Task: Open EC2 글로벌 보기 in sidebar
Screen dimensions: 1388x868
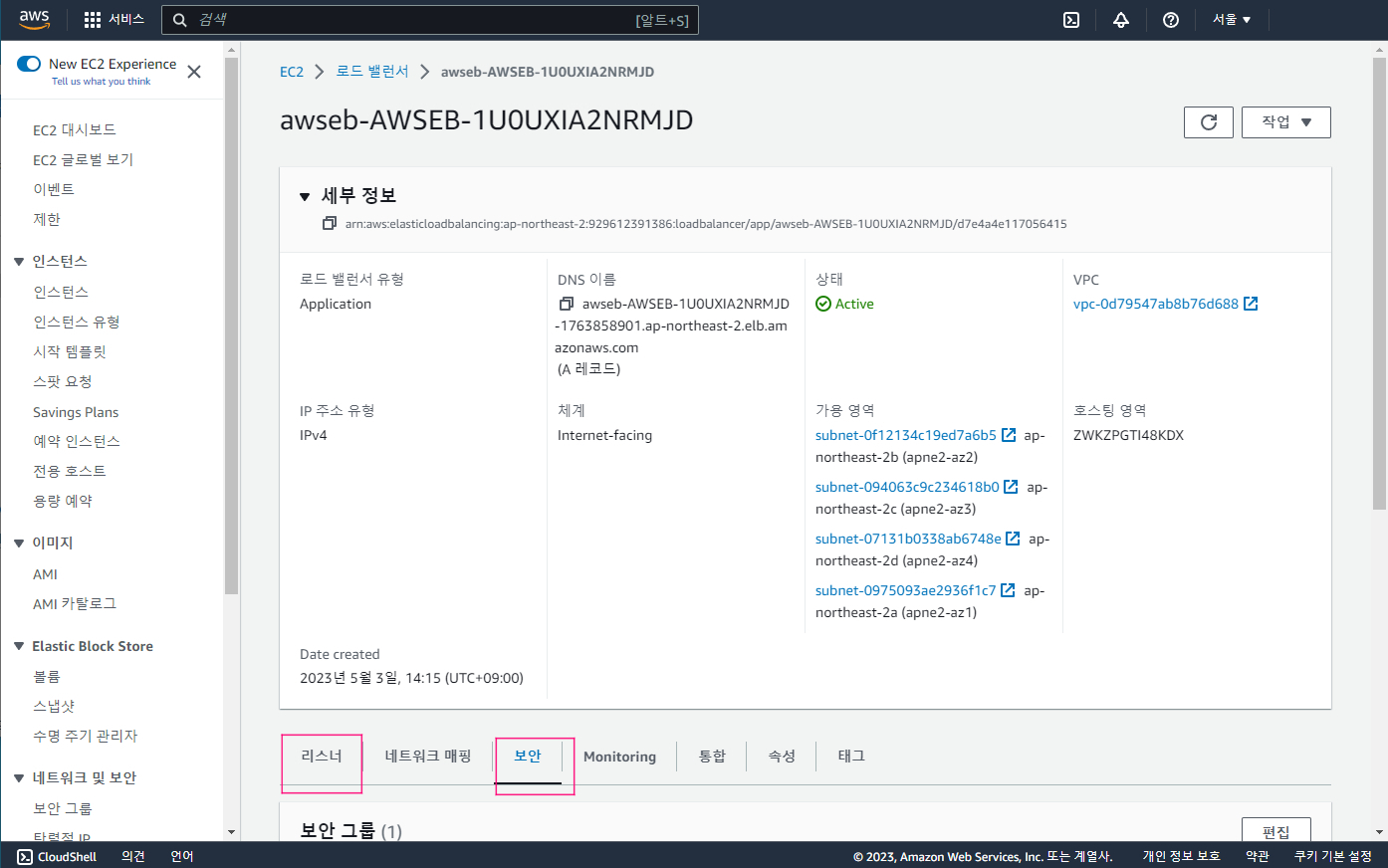Action: pyautogui.click(x=83, y=160)
